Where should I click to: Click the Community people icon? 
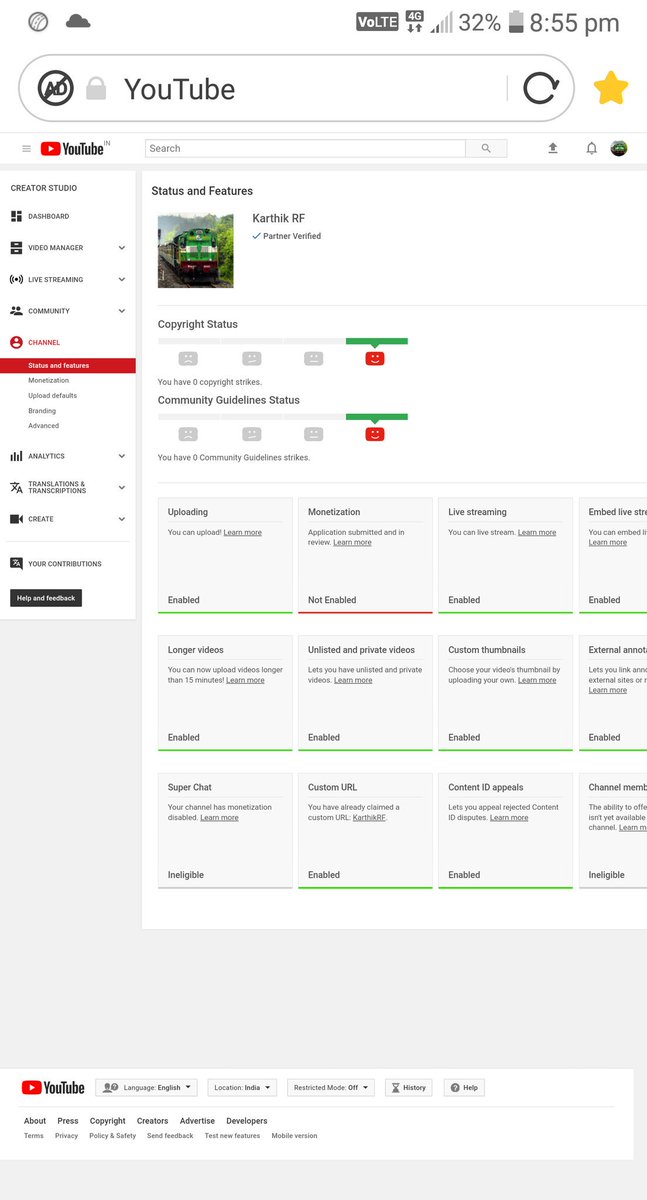click(16, 311)
